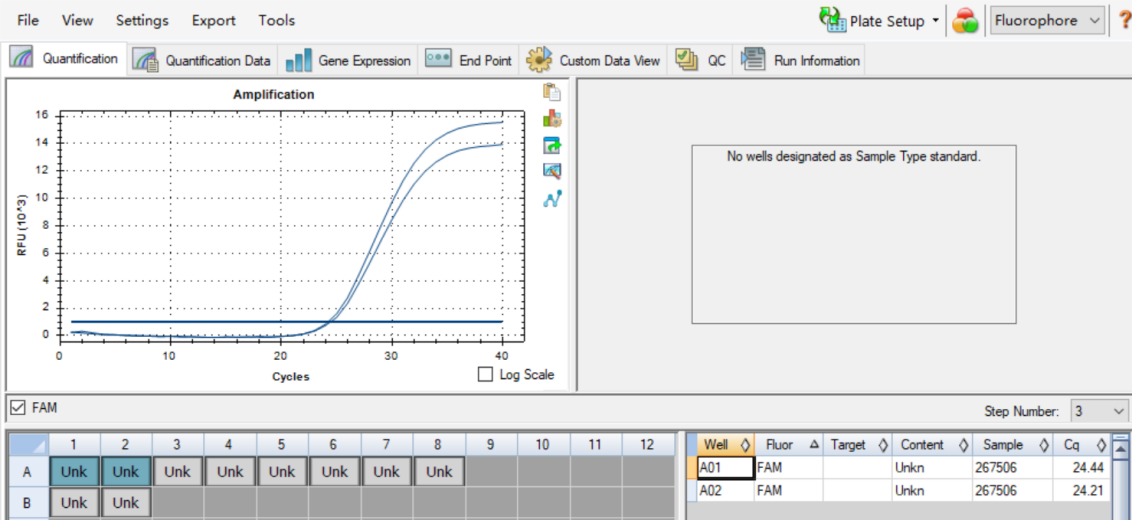
Task: Select plate column header 1
Action: 74,445
